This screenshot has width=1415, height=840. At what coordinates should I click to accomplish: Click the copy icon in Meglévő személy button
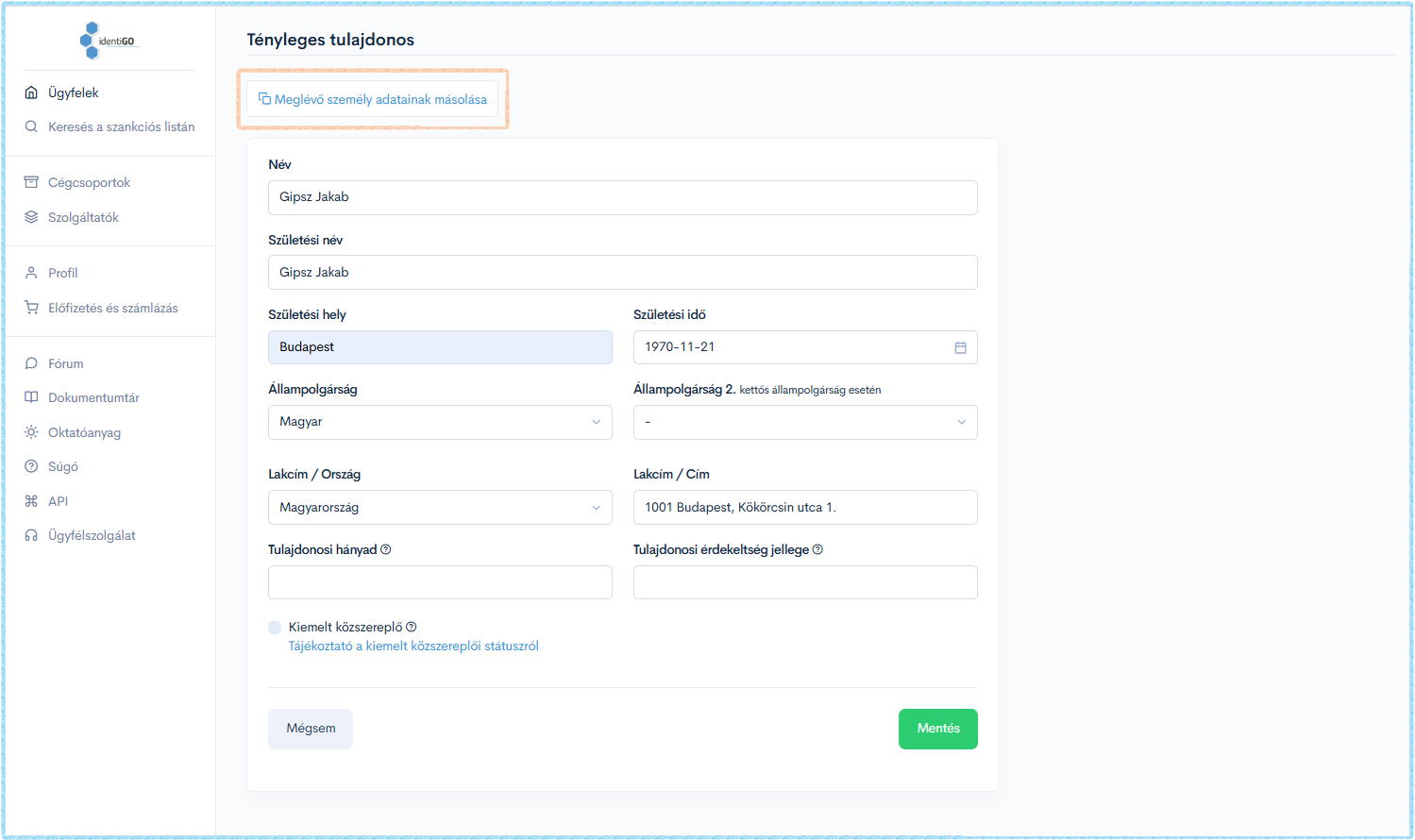point(264,99)
